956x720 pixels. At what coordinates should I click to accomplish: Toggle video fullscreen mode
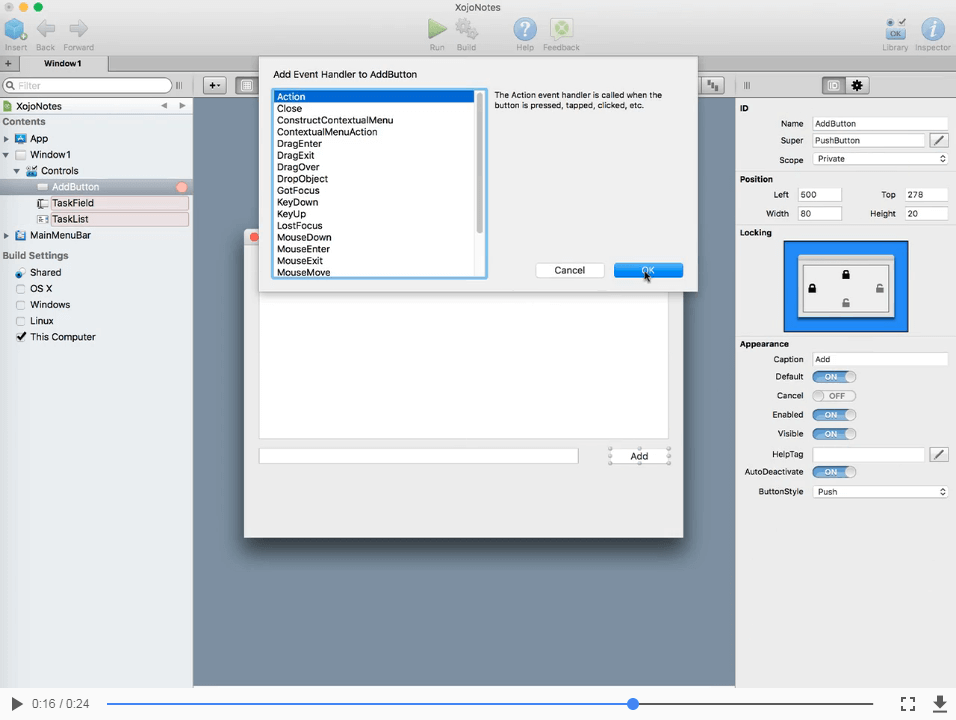pyautogui.click(x=908, y=704)
